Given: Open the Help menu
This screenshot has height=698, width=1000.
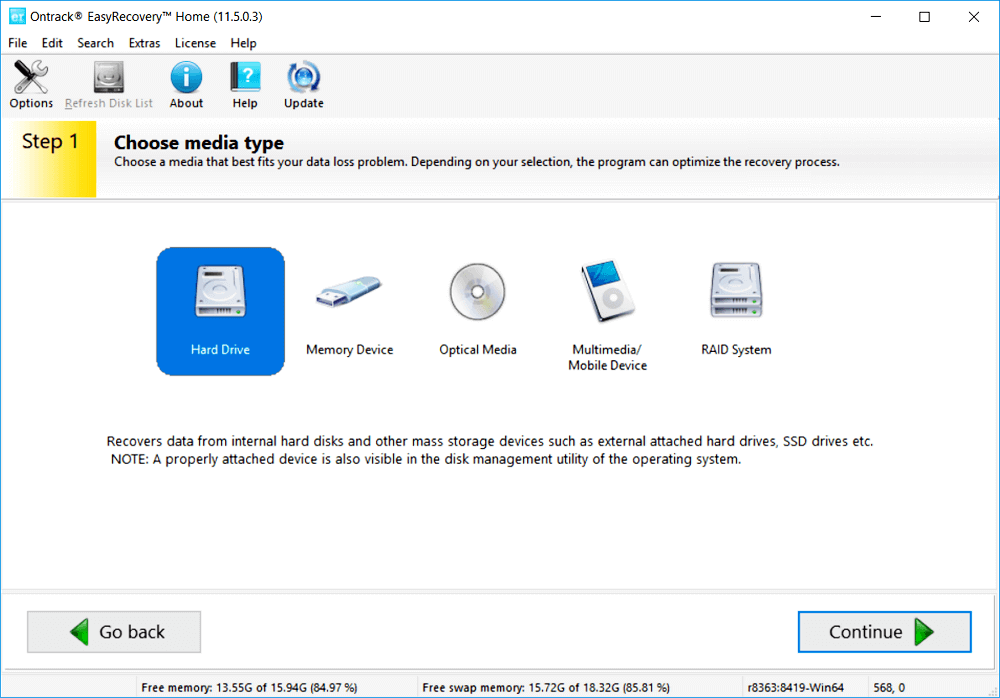Looking at the screenshot, I should point(243,43).
